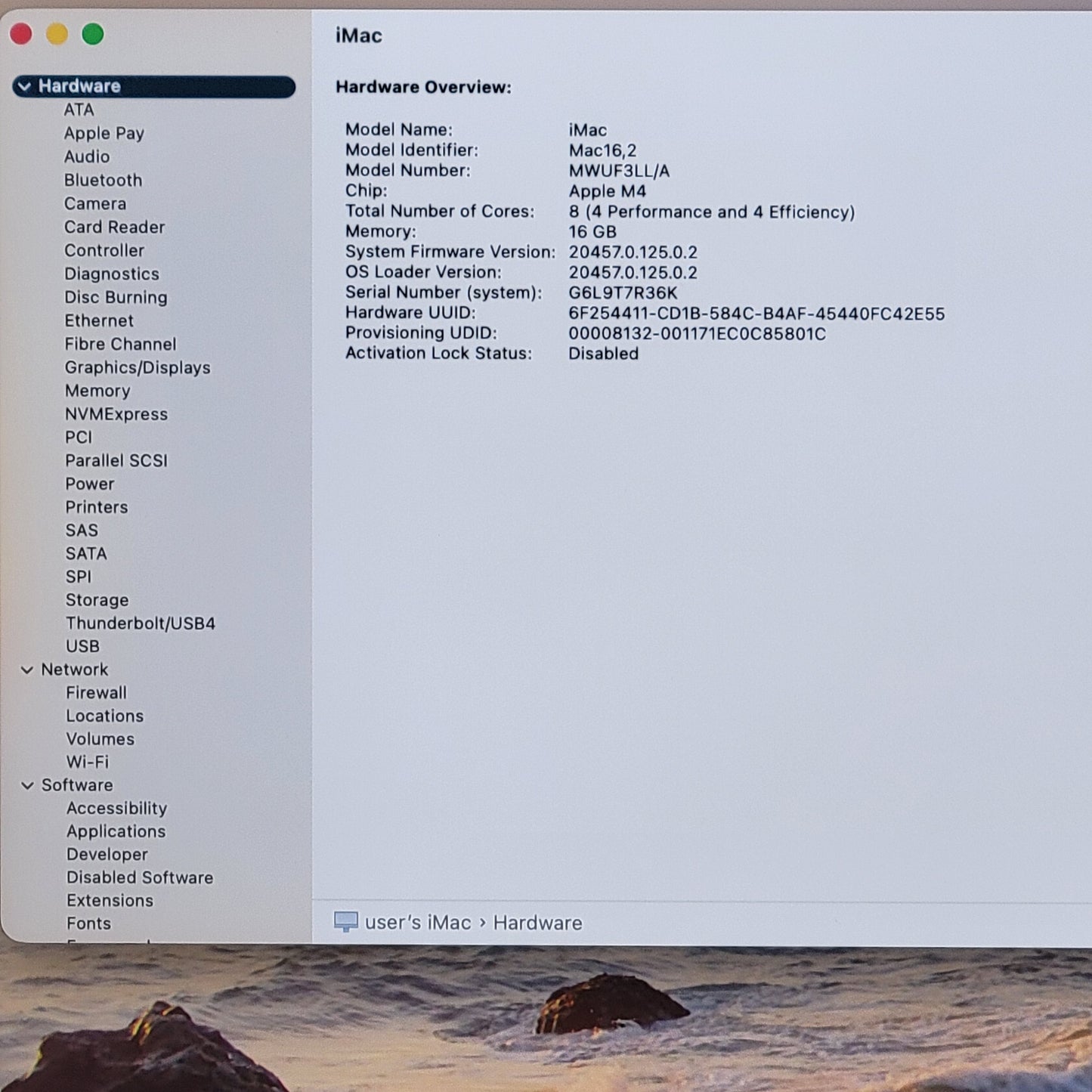
Task: Show Power information
Action: (x=90, y=484)
